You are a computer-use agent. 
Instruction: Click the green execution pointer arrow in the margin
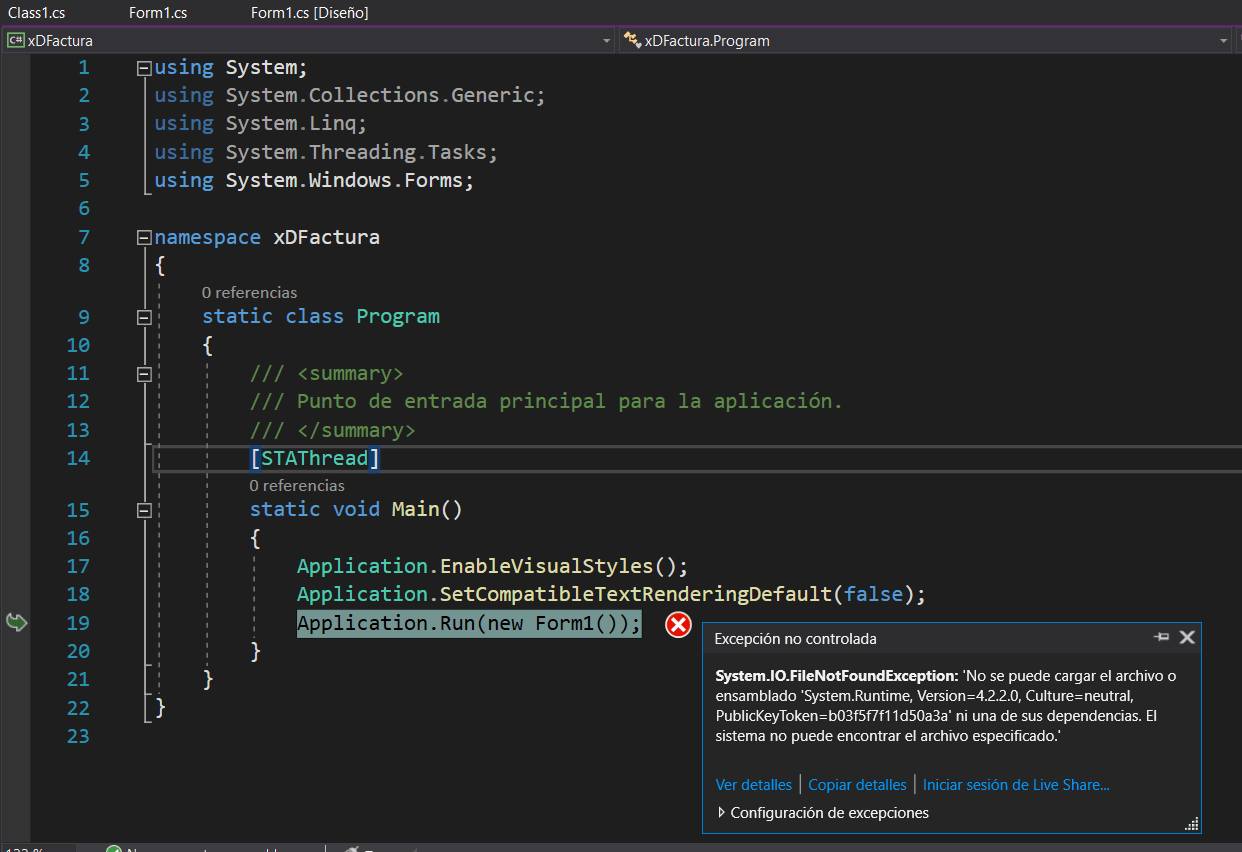click(15, 622)
